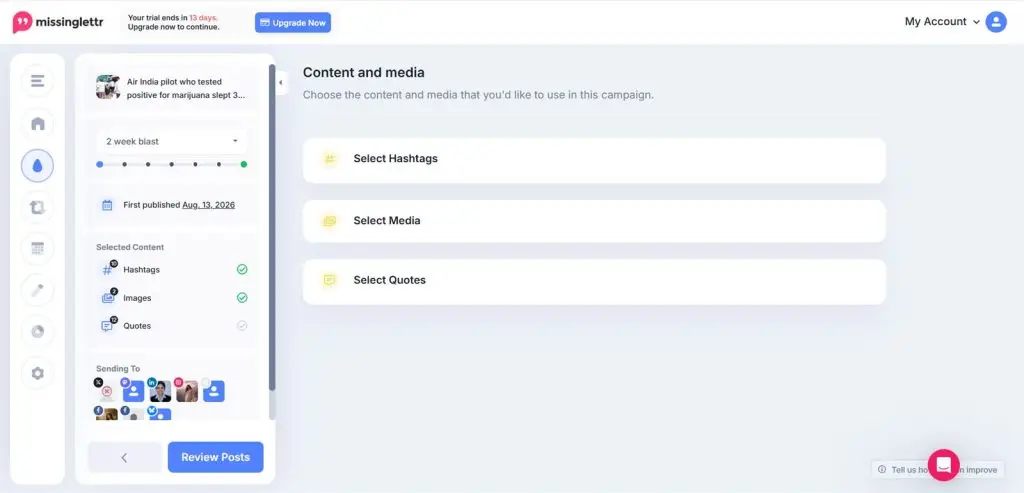Select the LinkedIn profile avatar
The height and width of the screenshot is (493, 1024).
pyautogui.click(x=159, y=390)
